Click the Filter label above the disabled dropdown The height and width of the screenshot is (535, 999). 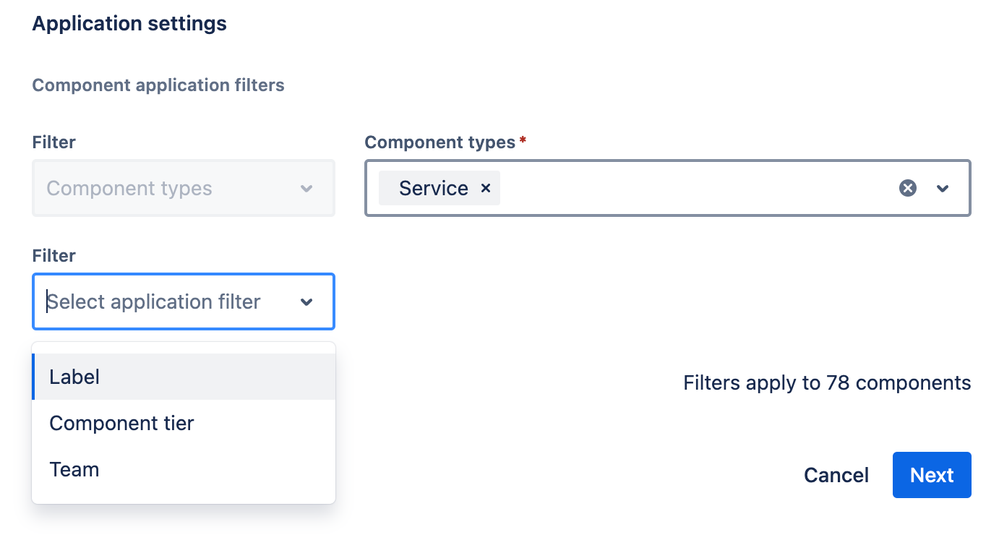click(54, 142)
